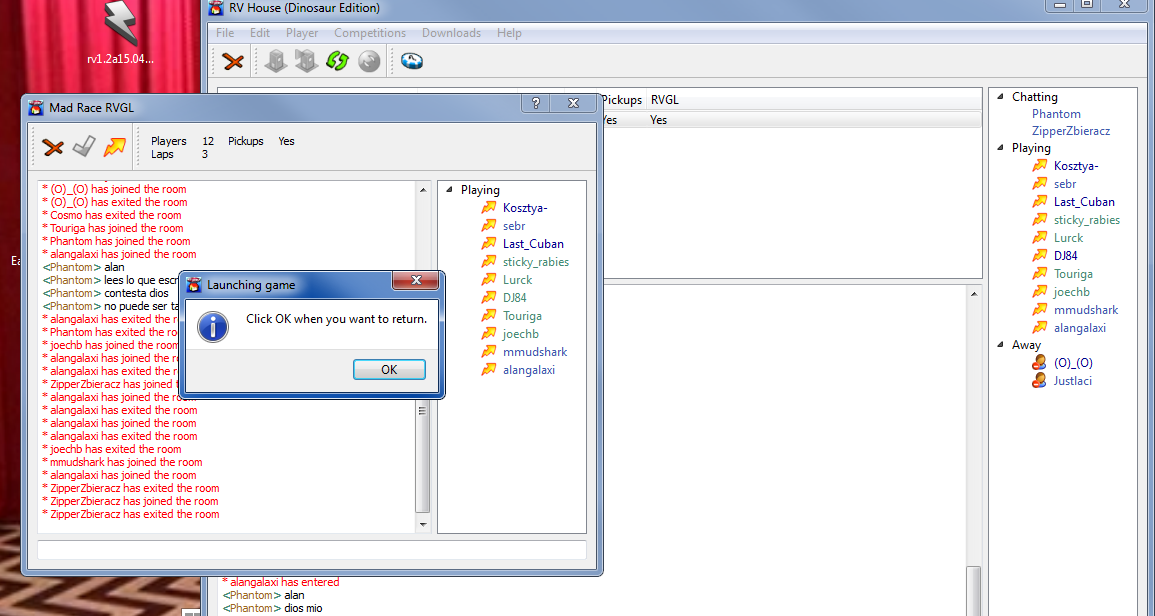Click the Pickups column header in RV House
Image resolution: width=1155 pixels, height=616 pixels.
tap(622, 100)
